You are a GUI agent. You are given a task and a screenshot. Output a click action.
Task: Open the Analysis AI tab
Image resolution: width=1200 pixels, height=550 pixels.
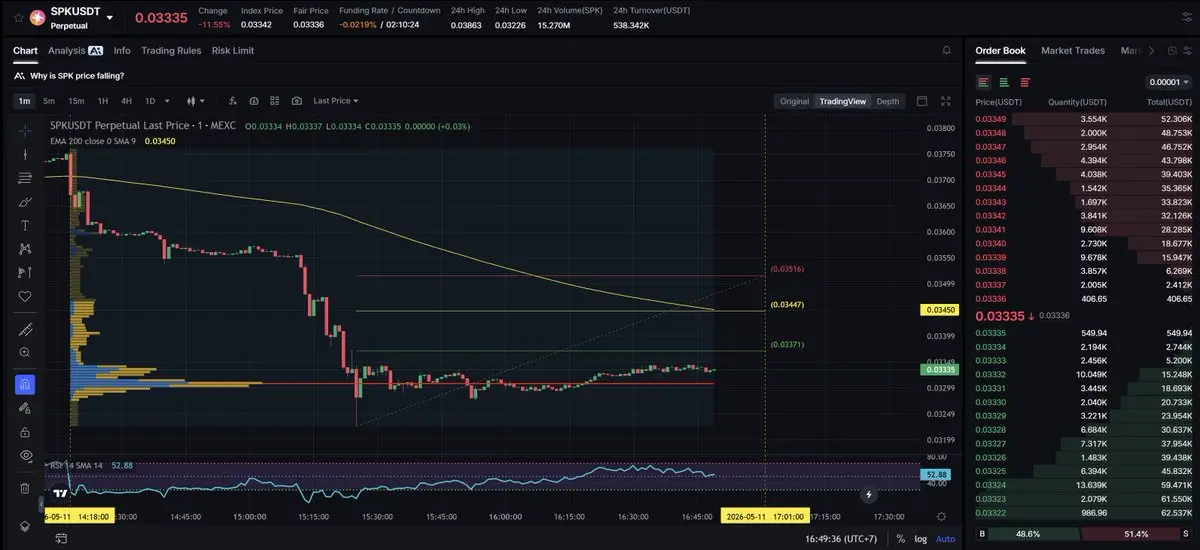(75, 50)
